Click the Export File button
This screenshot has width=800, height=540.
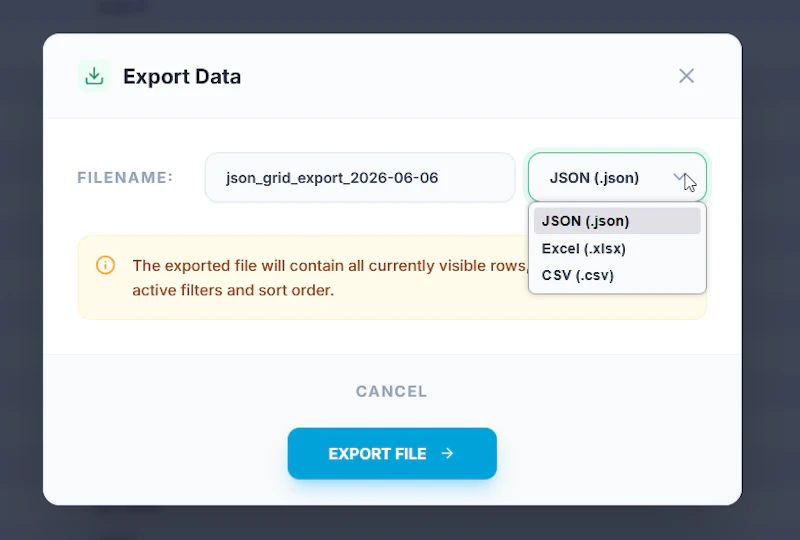(392, 453)
